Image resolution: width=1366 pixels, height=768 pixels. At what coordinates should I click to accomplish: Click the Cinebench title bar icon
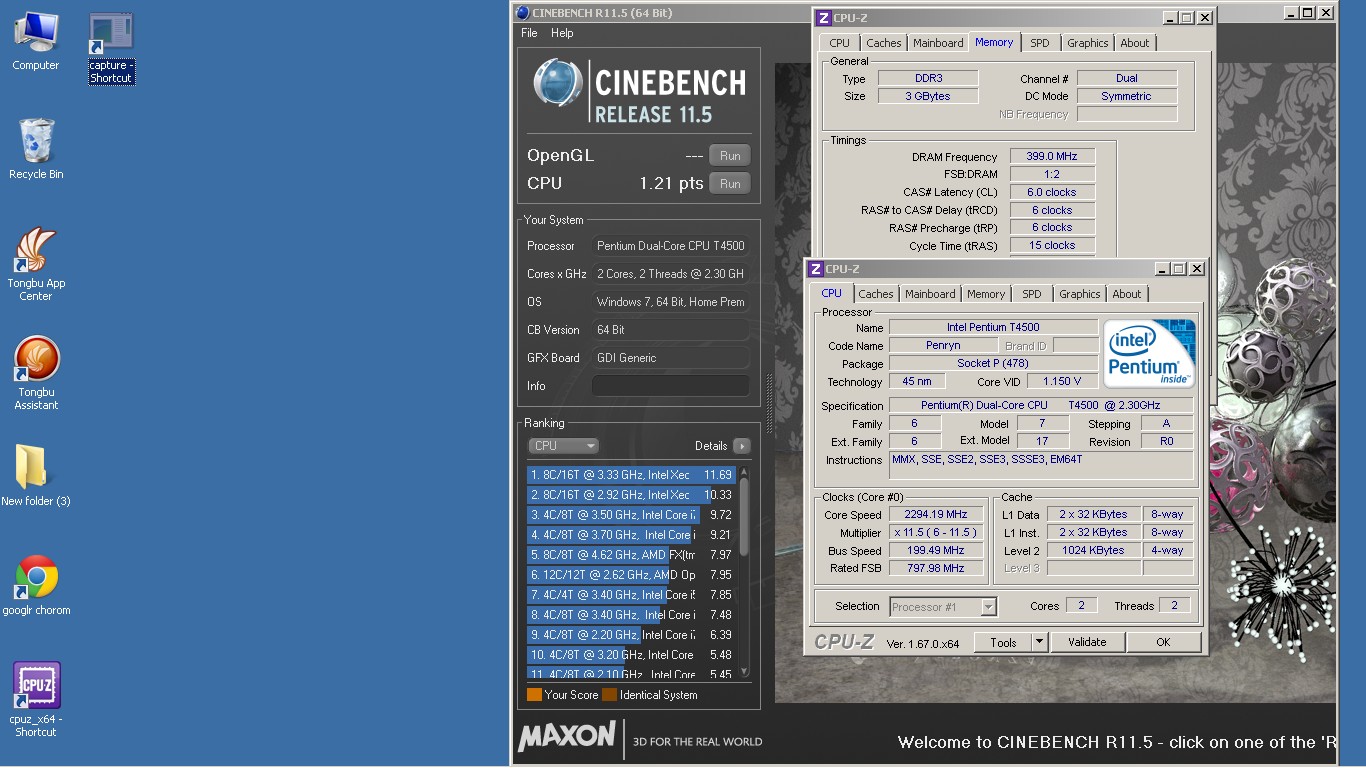pyautogui.click(x=521, y=13)
